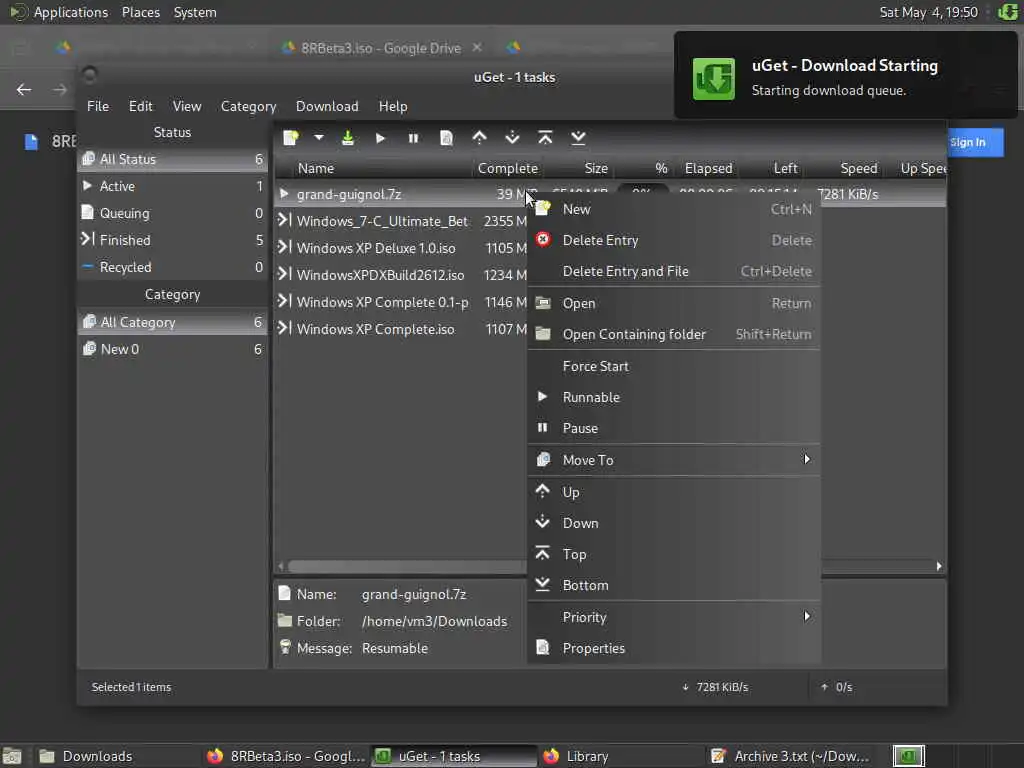Choose Properties in the context menu

[x=673, y=648]
